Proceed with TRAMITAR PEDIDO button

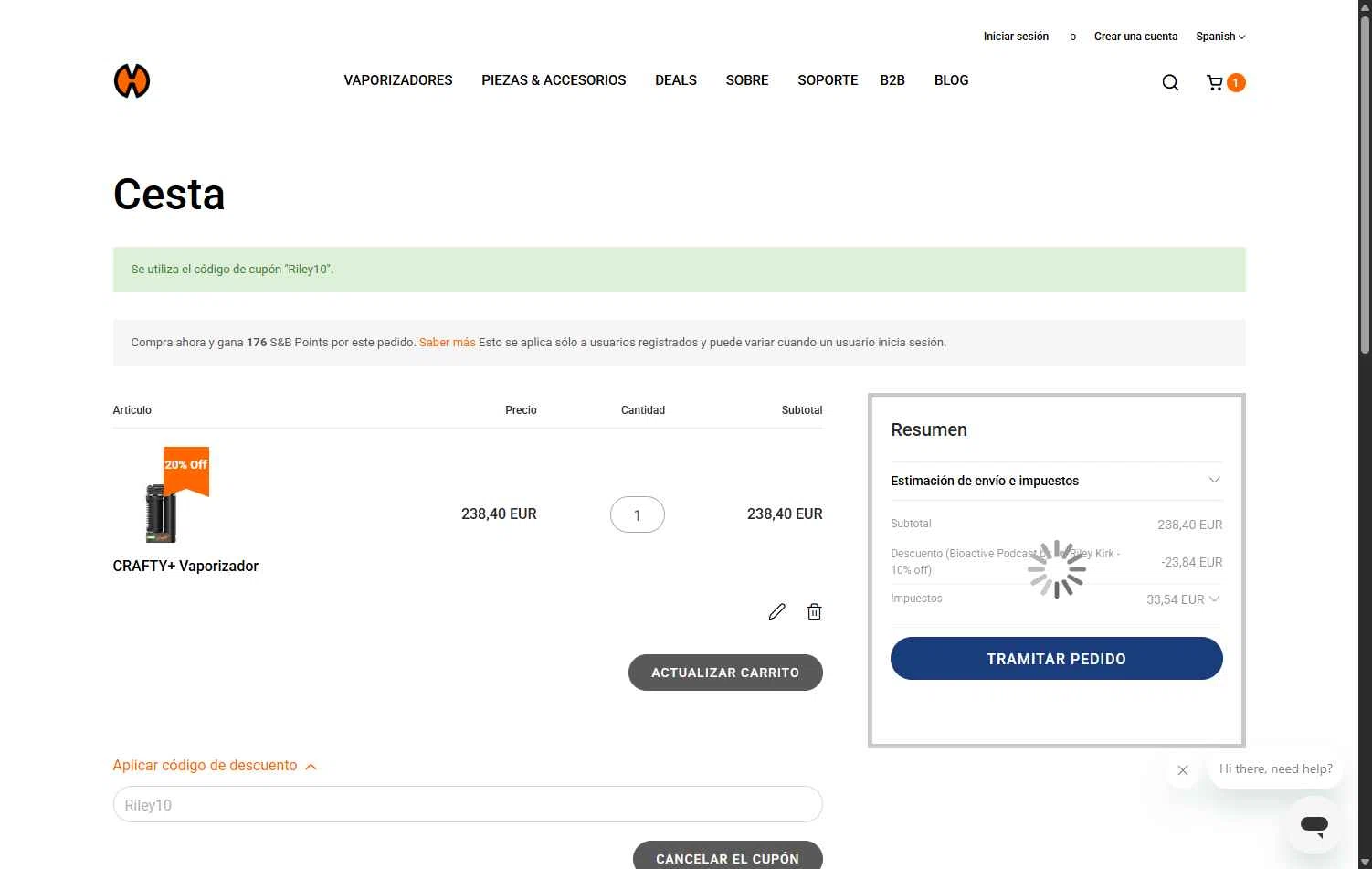(1056, 659)
